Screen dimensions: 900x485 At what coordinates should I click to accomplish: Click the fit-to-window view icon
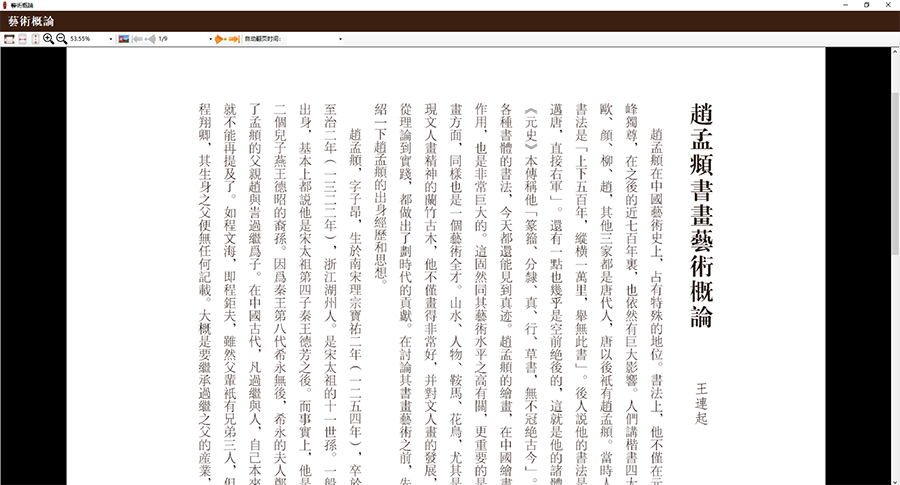point(9,39)
